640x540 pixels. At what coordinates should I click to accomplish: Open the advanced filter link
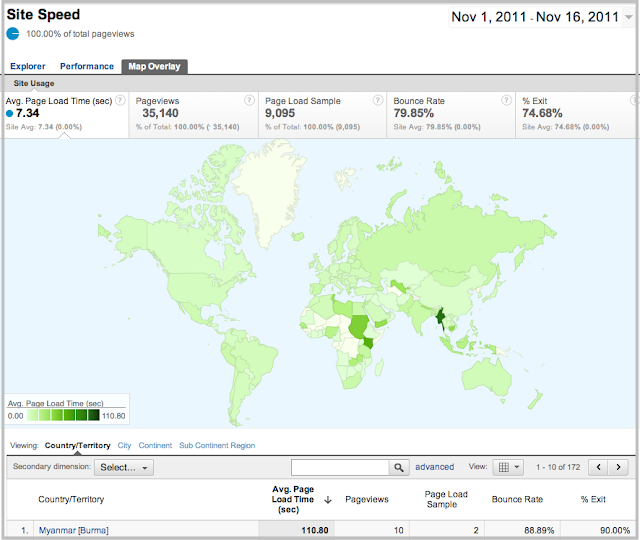coord(435,467)
